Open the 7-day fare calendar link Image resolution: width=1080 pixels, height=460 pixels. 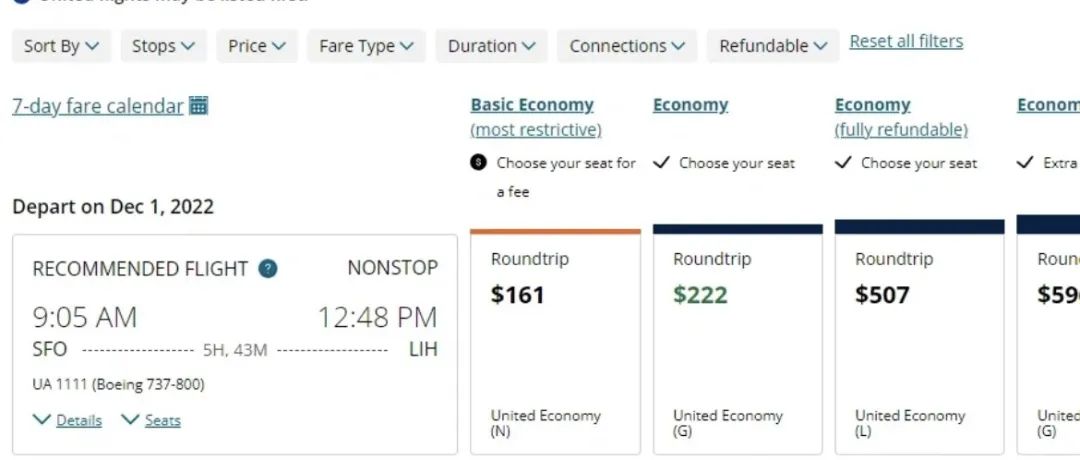point(98,106)
